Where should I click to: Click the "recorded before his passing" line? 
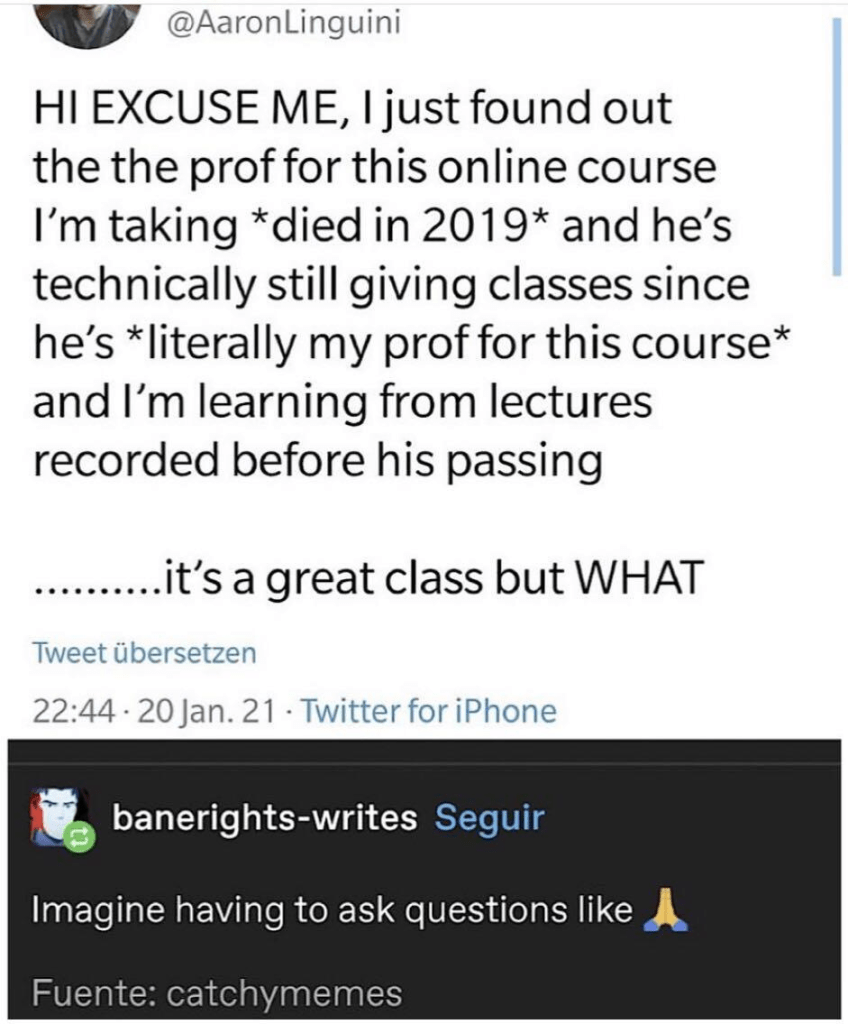318,460
